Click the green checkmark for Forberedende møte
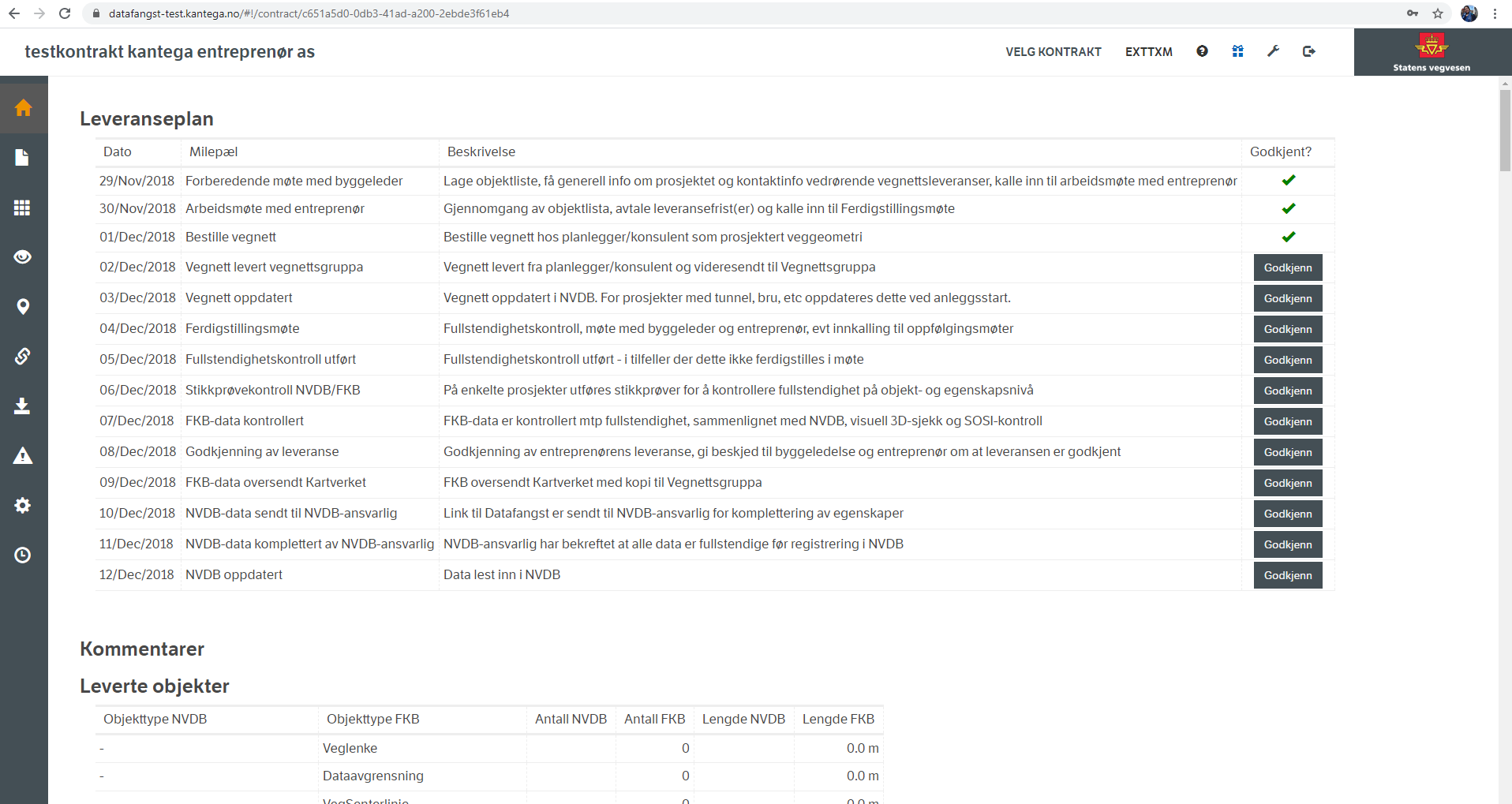The image size is (1512, 804). coord(1289,181)
